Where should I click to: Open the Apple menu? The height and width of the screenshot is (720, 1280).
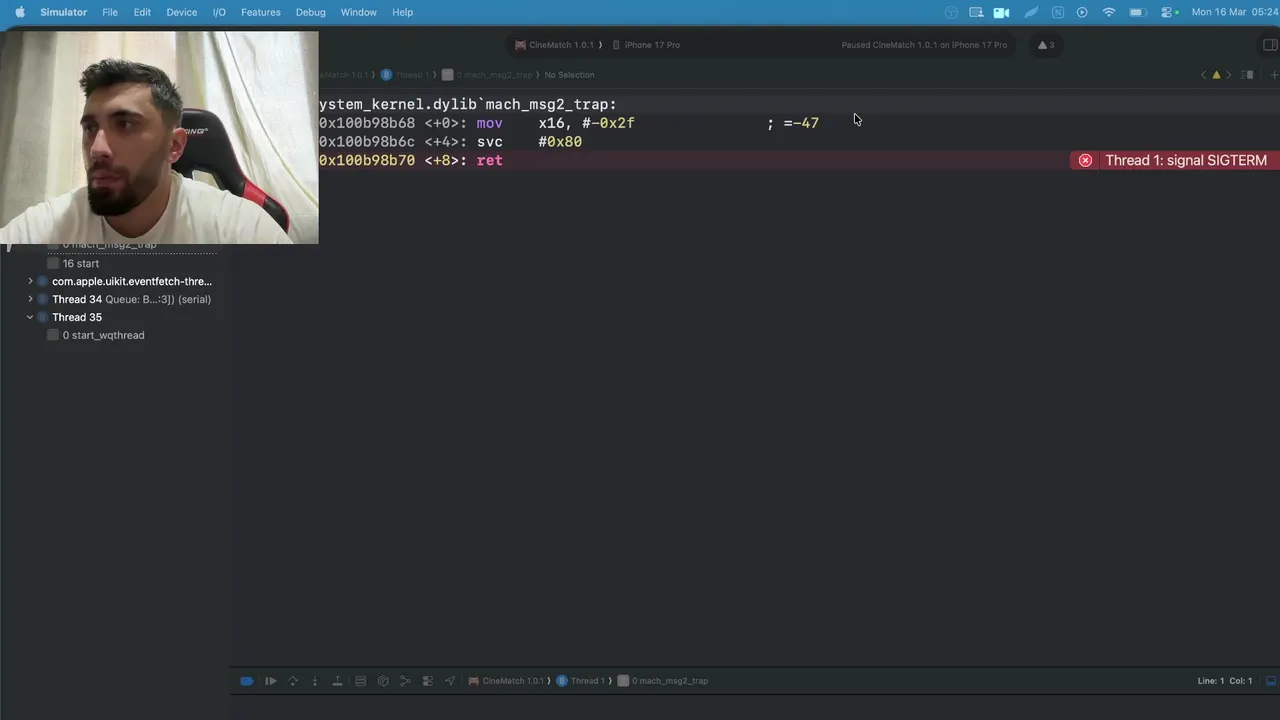[x=19, y=12]
